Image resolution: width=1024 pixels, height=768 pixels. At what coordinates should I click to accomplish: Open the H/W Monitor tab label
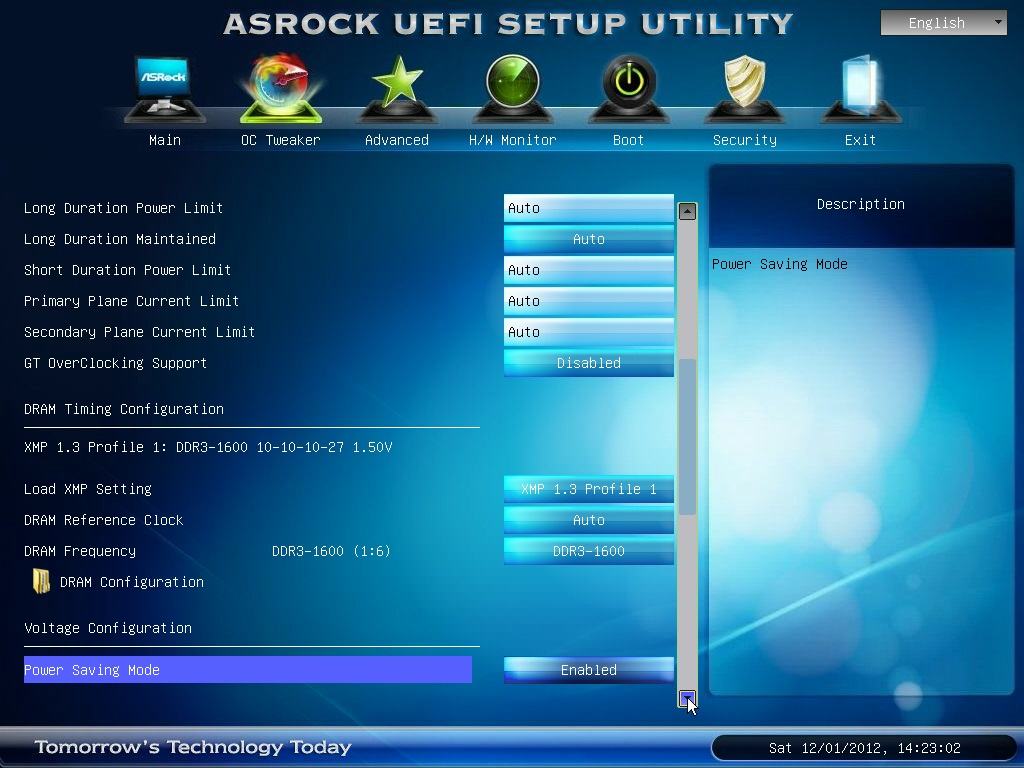513,140
